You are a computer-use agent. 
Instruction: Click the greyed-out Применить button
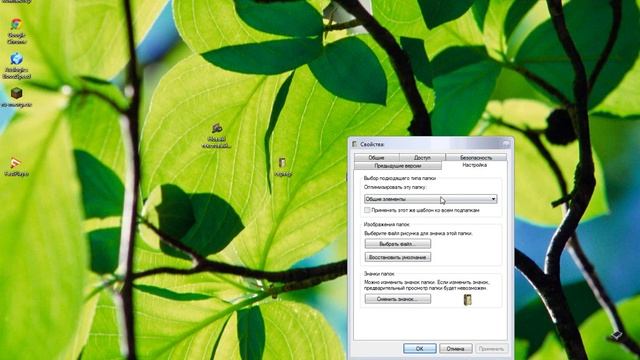(491, 349)
